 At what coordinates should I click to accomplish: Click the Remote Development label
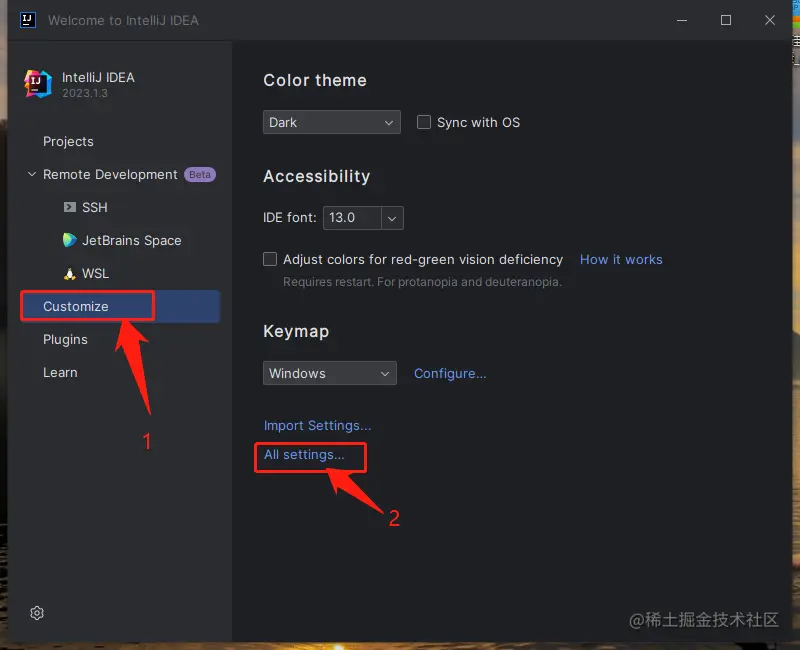110,174
